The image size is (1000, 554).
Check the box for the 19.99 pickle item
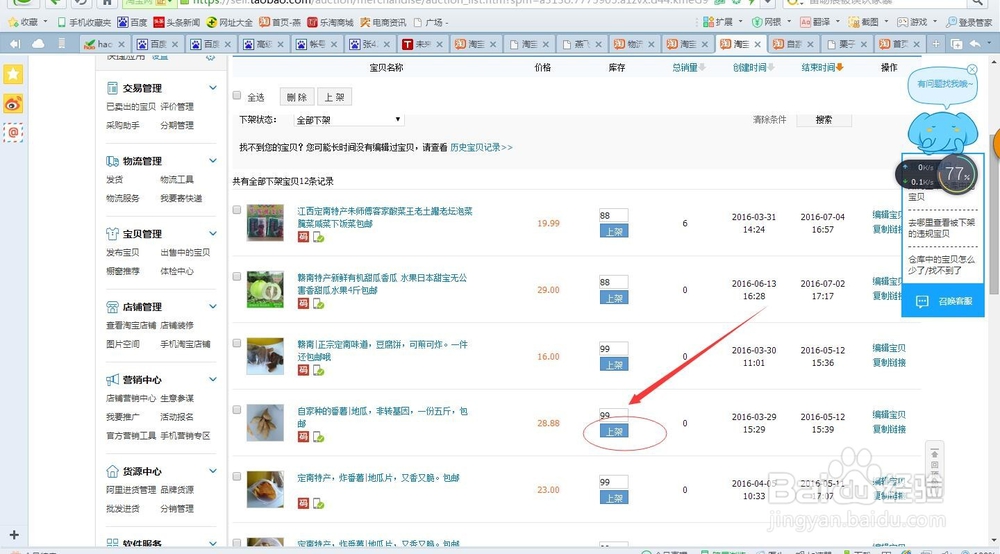point(237,210)
